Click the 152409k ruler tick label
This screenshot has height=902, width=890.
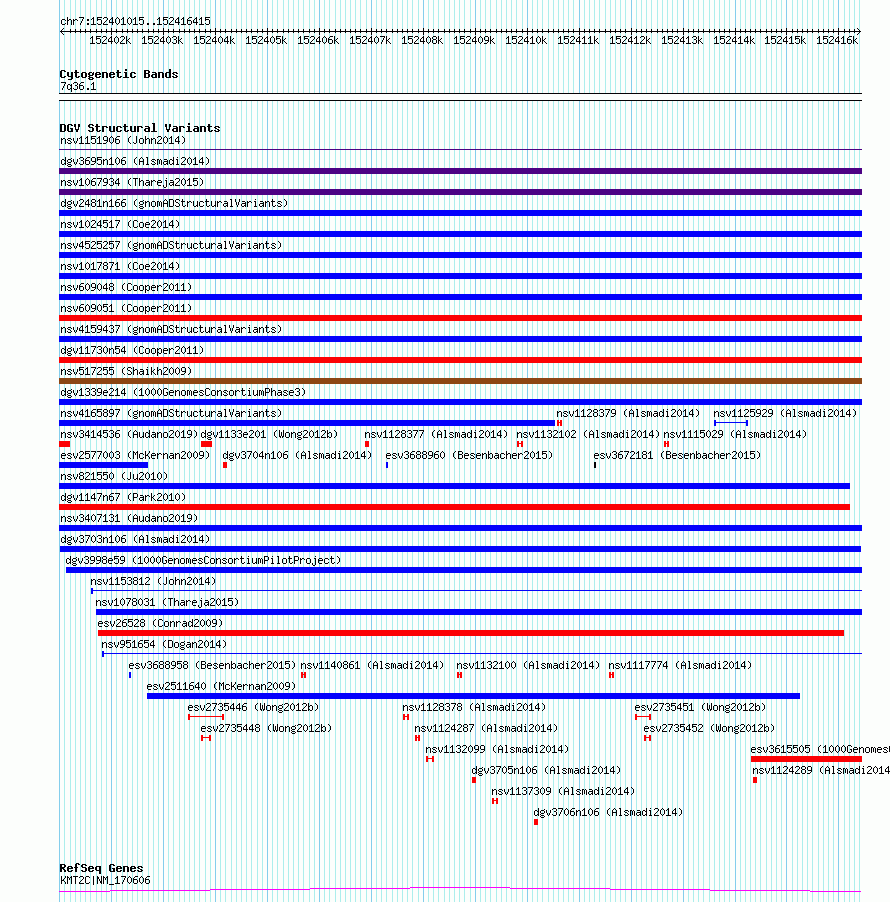(474, 40)
